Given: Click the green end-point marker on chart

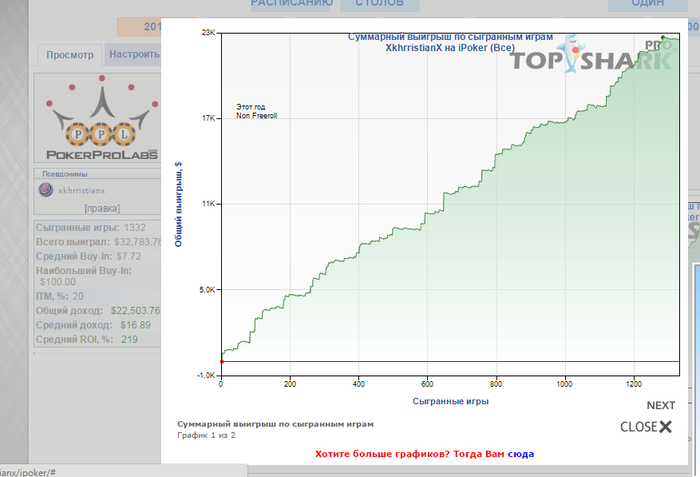Looking at the screenshot, I should pos(663,38).
